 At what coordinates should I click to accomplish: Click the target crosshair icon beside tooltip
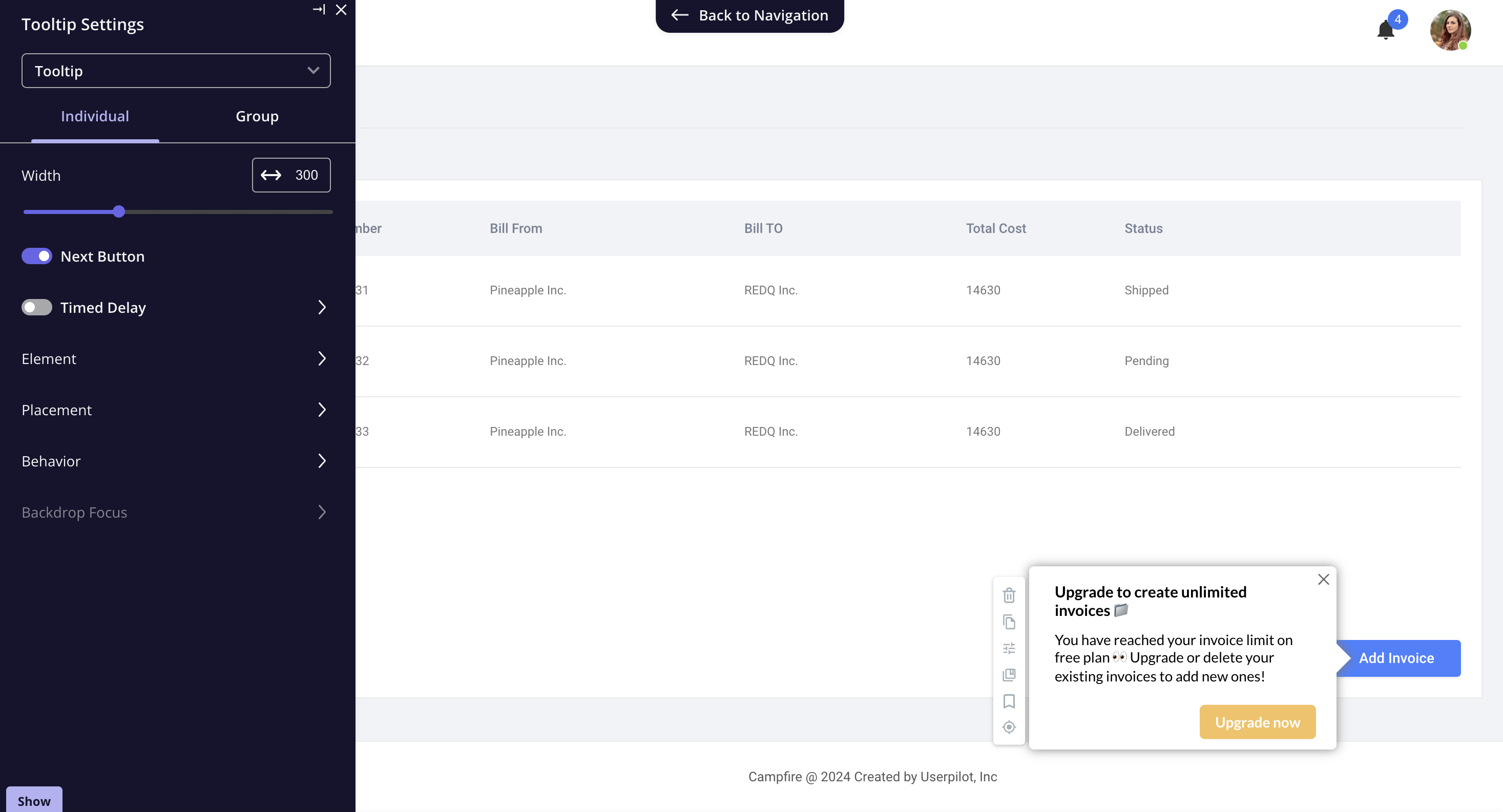click(1009, 727)
